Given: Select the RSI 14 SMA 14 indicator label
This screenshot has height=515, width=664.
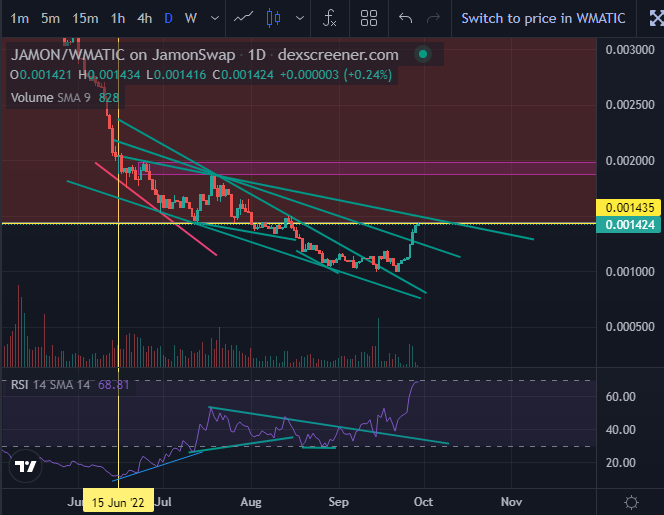Looking at the screenshot, I should tap(50, 385).
